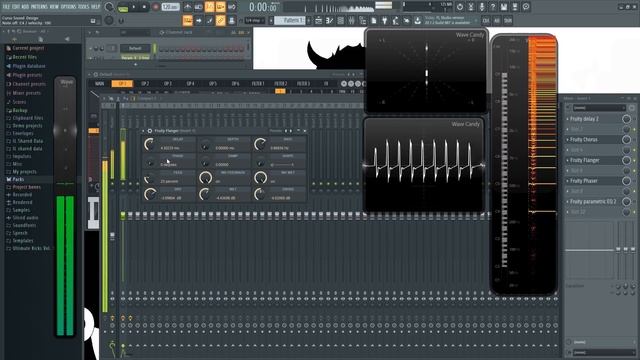Switch to the Sytrus OP 2 tab
Image resolution: width=640 pixels, height=360 pixels.
tap(145, 84)
